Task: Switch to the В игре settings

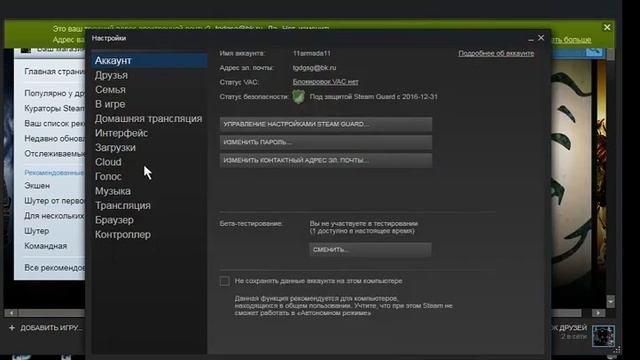Action: 110,104
